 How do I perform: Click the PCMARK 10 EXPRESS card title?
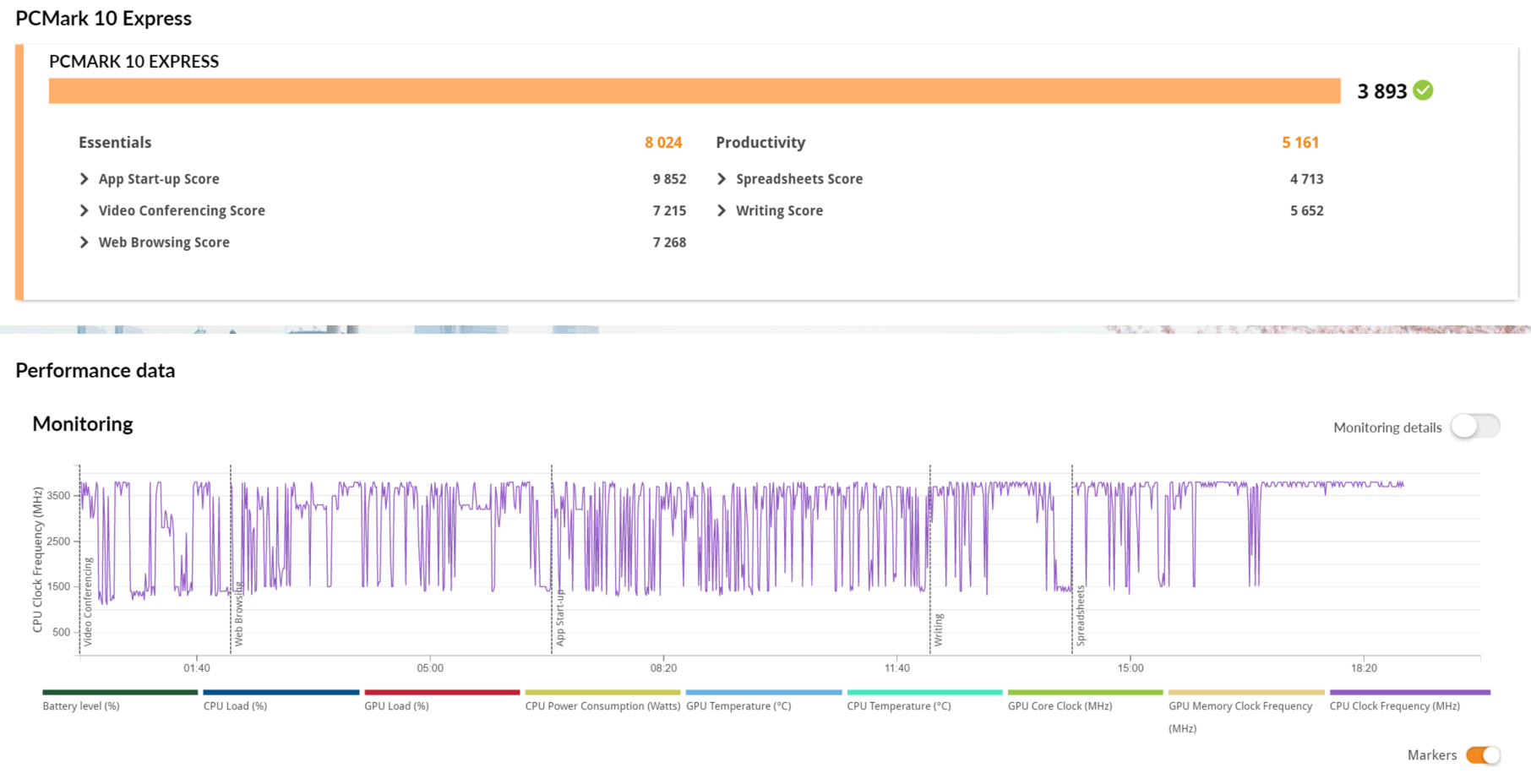tap(133, 62)
